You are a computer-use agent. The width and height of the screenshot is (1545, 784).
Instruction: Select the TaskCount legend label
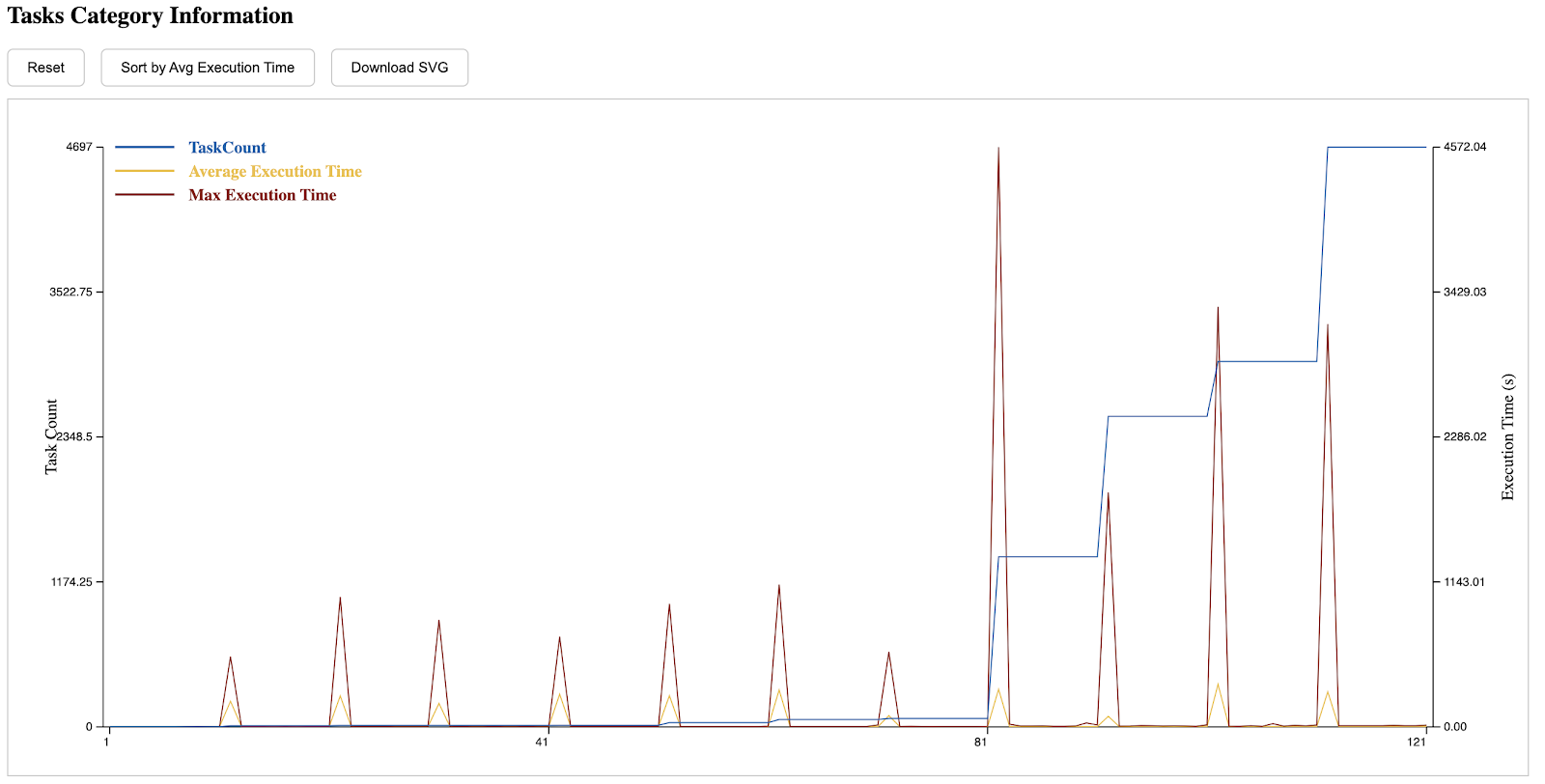(x=227, y=148)
